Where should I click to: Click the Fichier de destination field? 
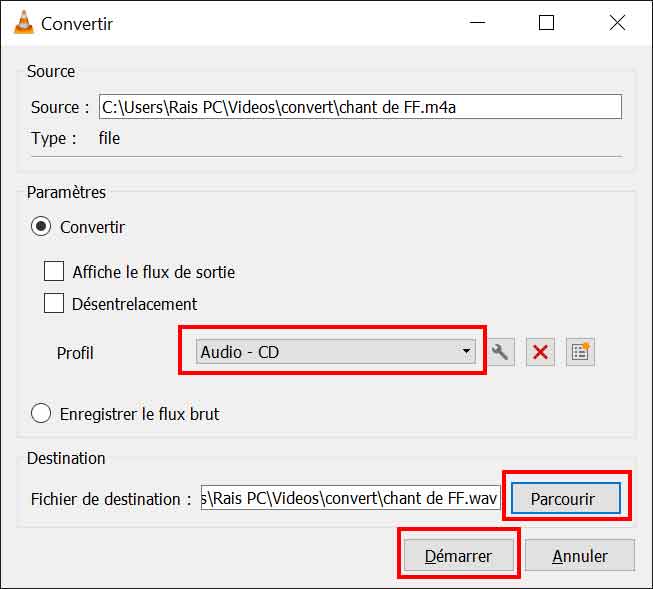click(350, 498)
